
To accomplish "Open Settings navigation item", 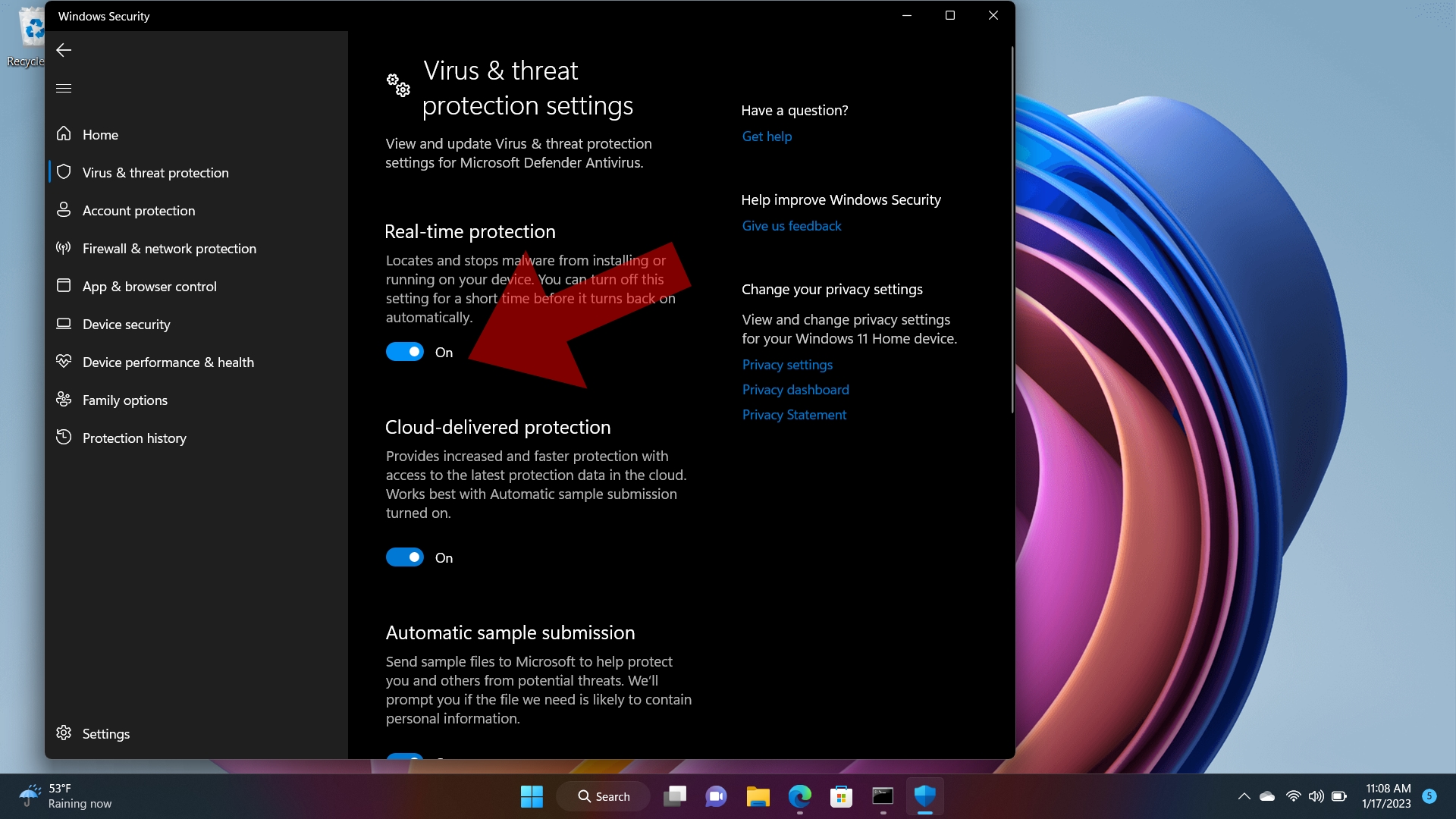I will click(105, 733).
